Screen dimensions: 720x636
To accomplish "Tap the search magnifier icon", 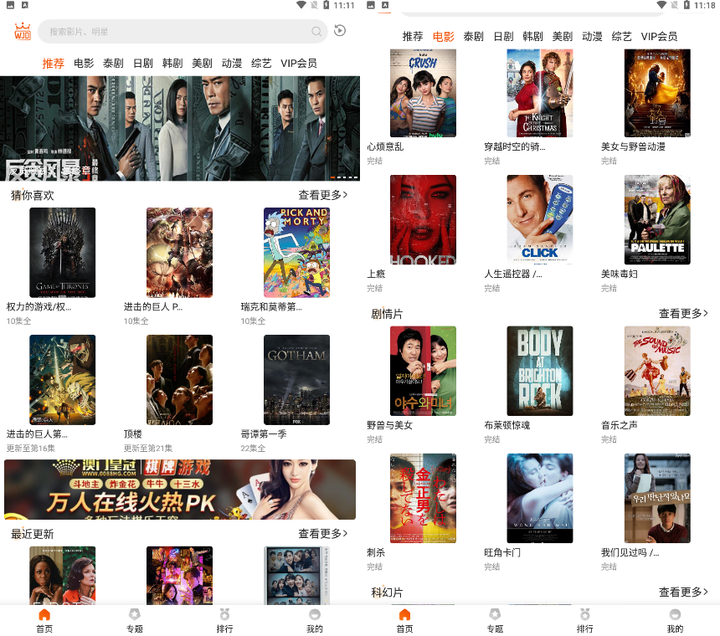I will 316,31.
